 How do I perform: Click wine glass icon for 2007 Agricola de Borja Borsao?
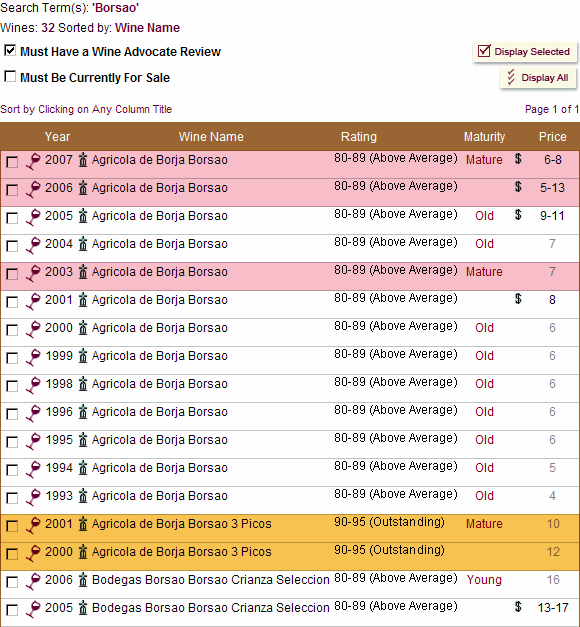[x=33, y=161]
